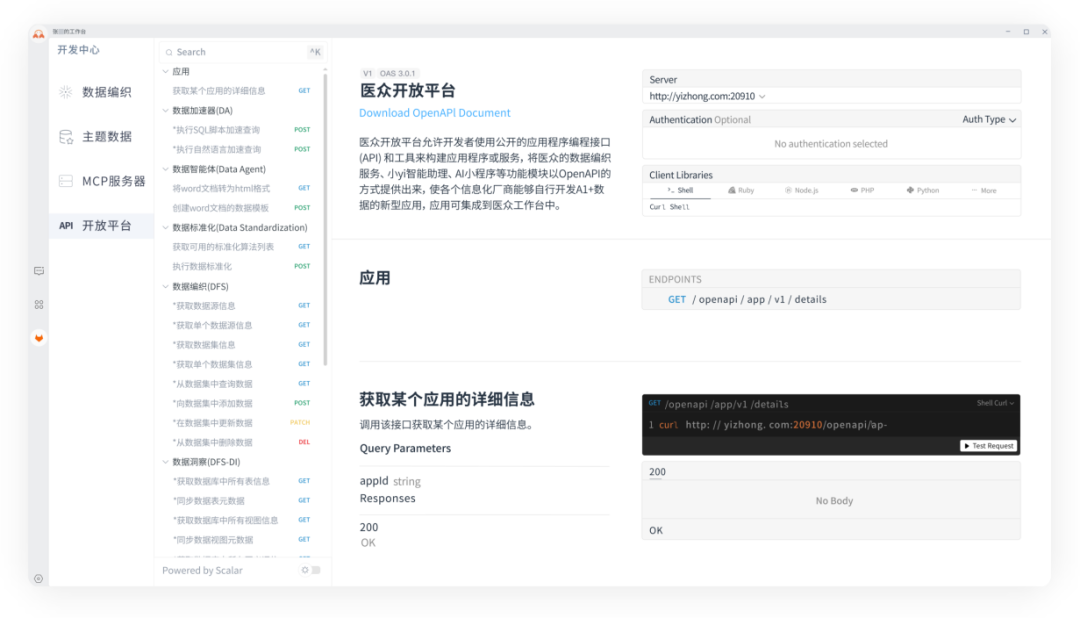Open the Auth Type dropdown
1080x618 pixels.
(x=989, y=120)
